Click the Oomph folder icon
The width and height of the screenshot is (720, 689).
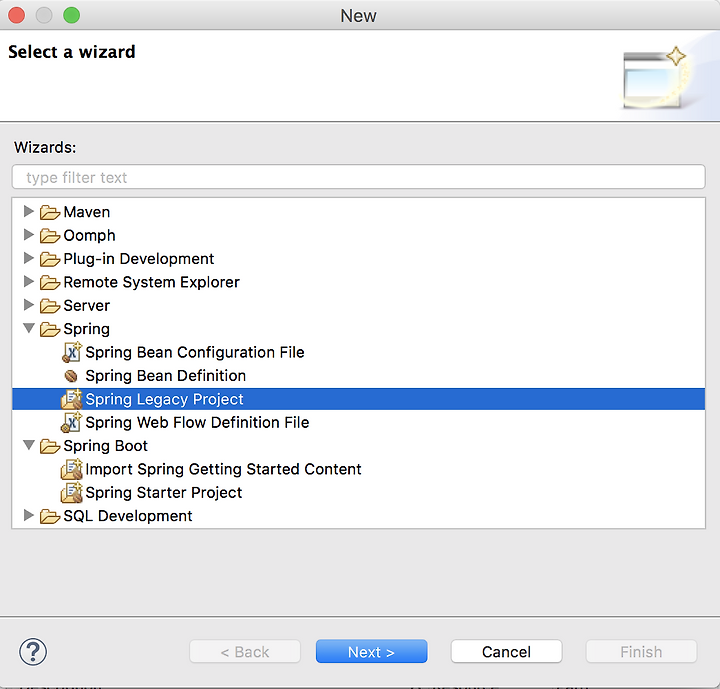point(50,236)
